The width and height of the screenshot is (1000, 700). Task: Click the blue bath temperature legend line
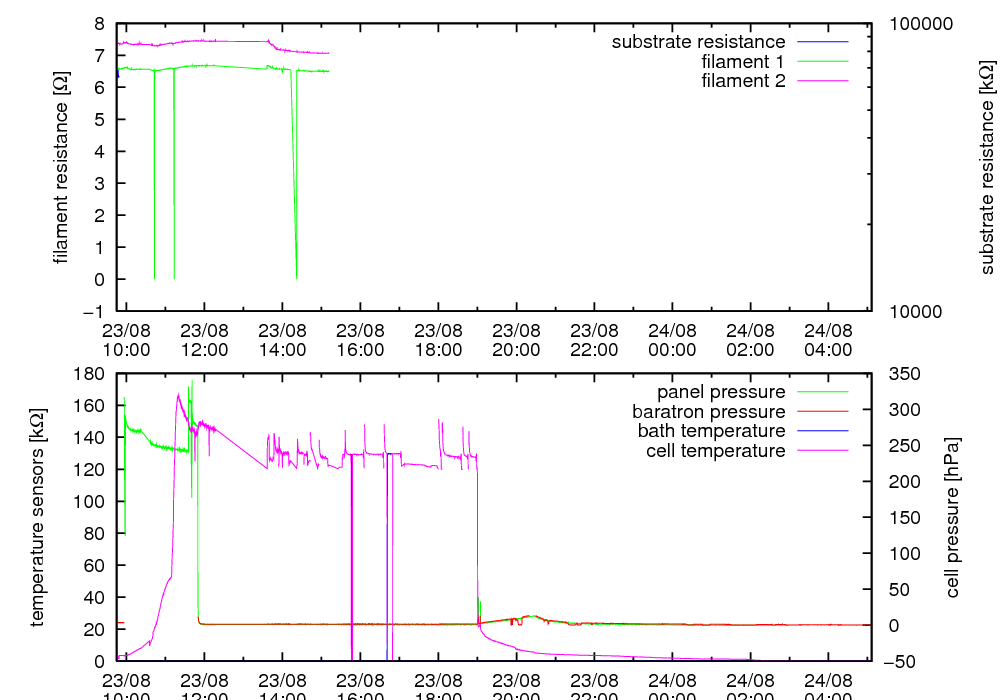click(823, 430)
